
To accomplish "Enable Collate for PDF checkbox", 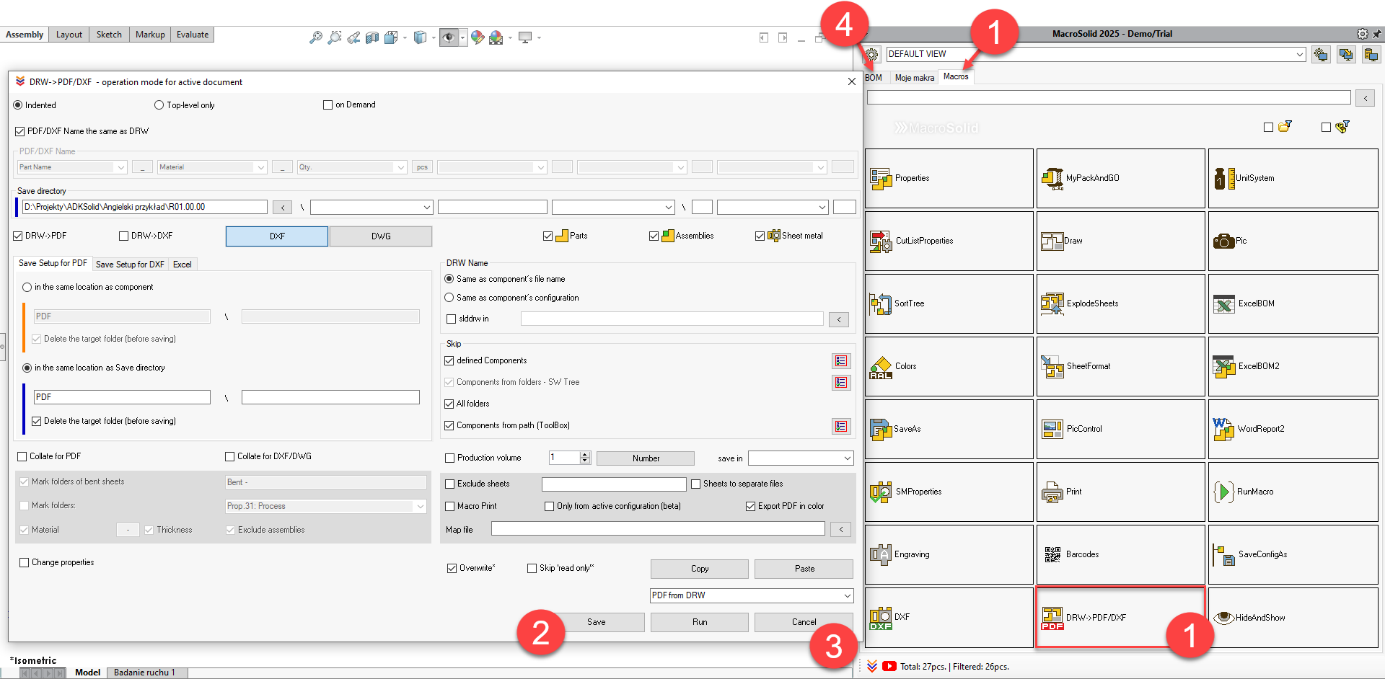I will pyautogui.click(x=22, y=456).
